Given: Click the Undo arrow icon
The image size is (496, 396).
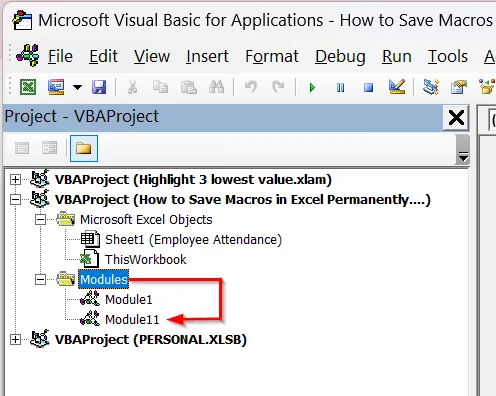Looking at the screenshot, I should 251,87.
